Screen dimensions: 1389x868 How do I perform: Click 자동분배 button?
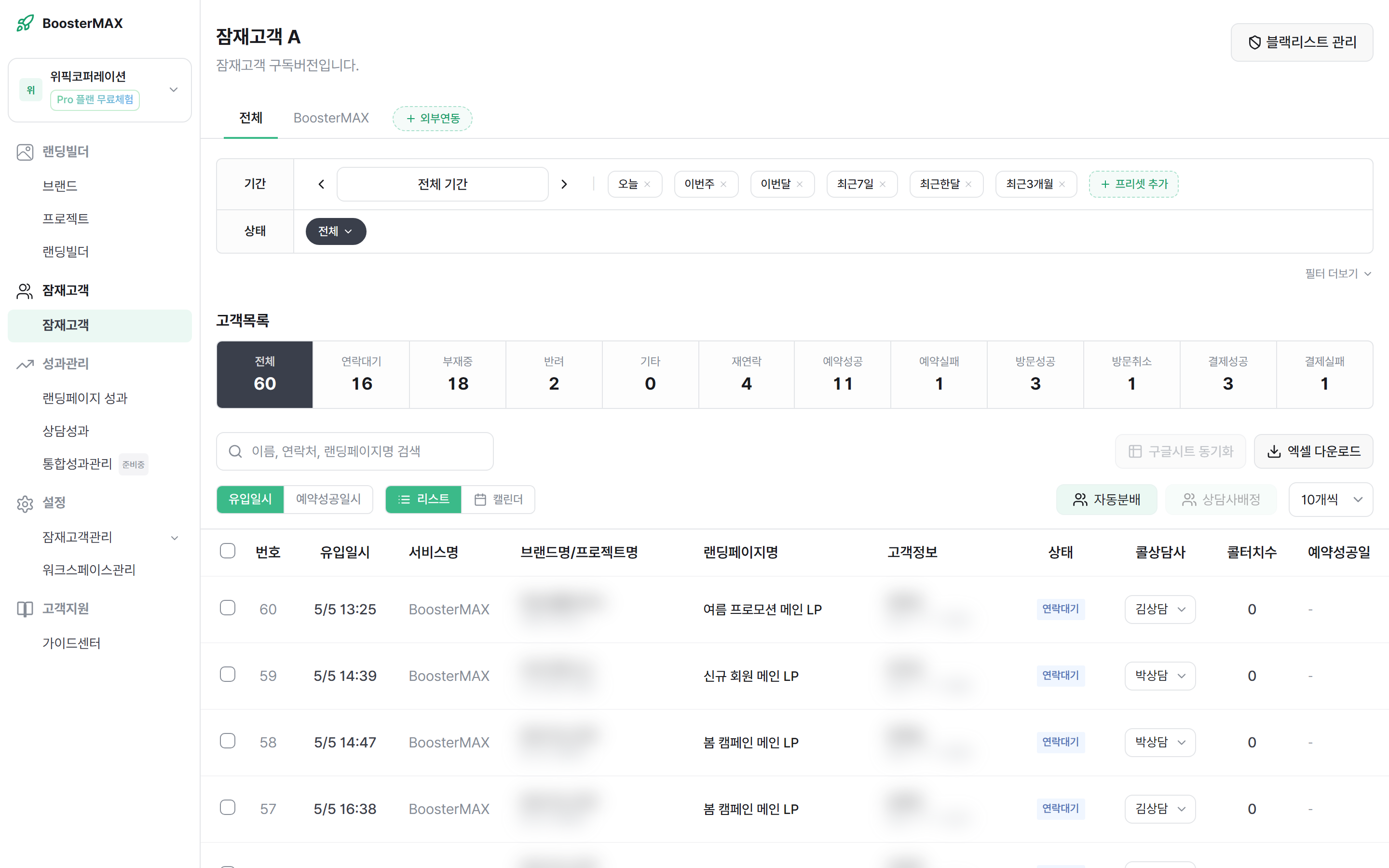[1106, 500]
